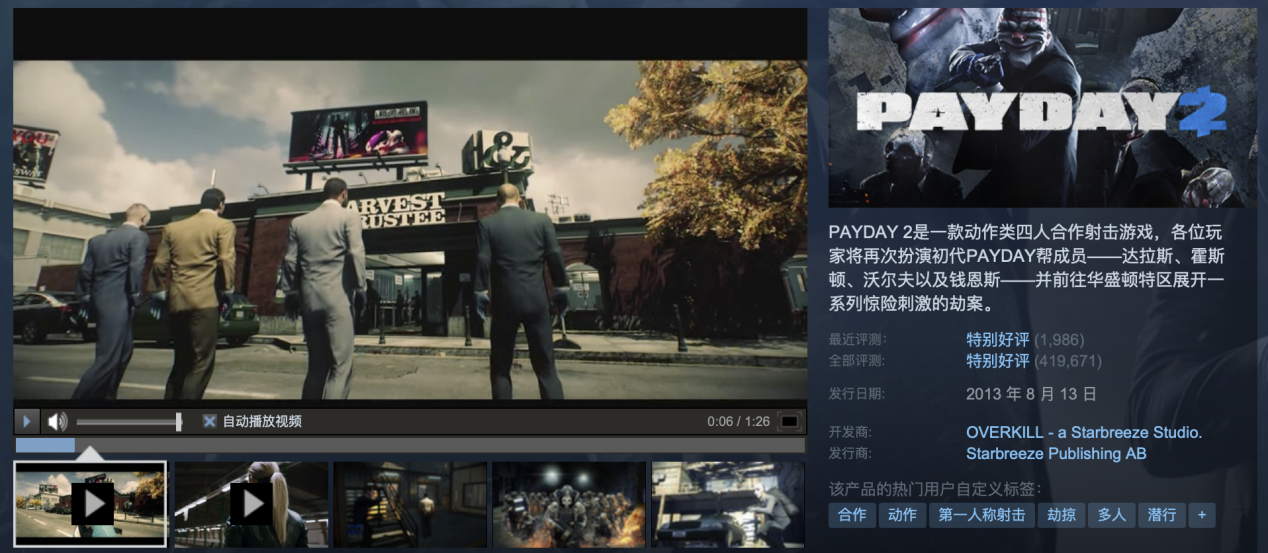1268x553 pixels.
Task: Click the 合作 tag
Action: [x=852, y=515]
